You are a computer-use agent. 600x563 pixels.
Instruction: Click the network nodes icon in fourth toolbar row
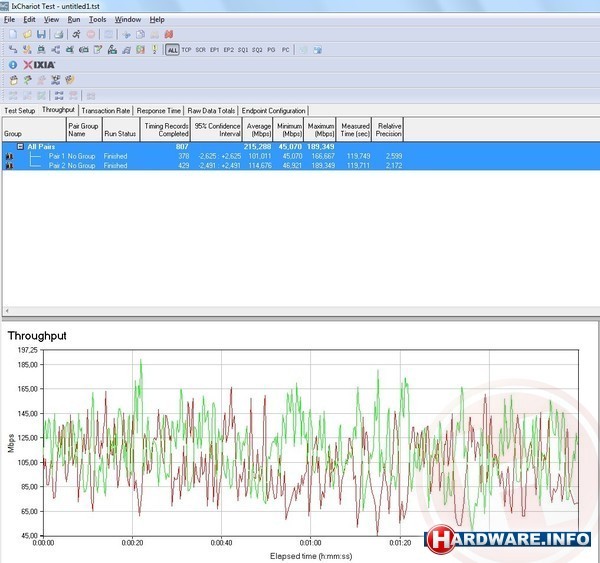click(x=55, y=80)
